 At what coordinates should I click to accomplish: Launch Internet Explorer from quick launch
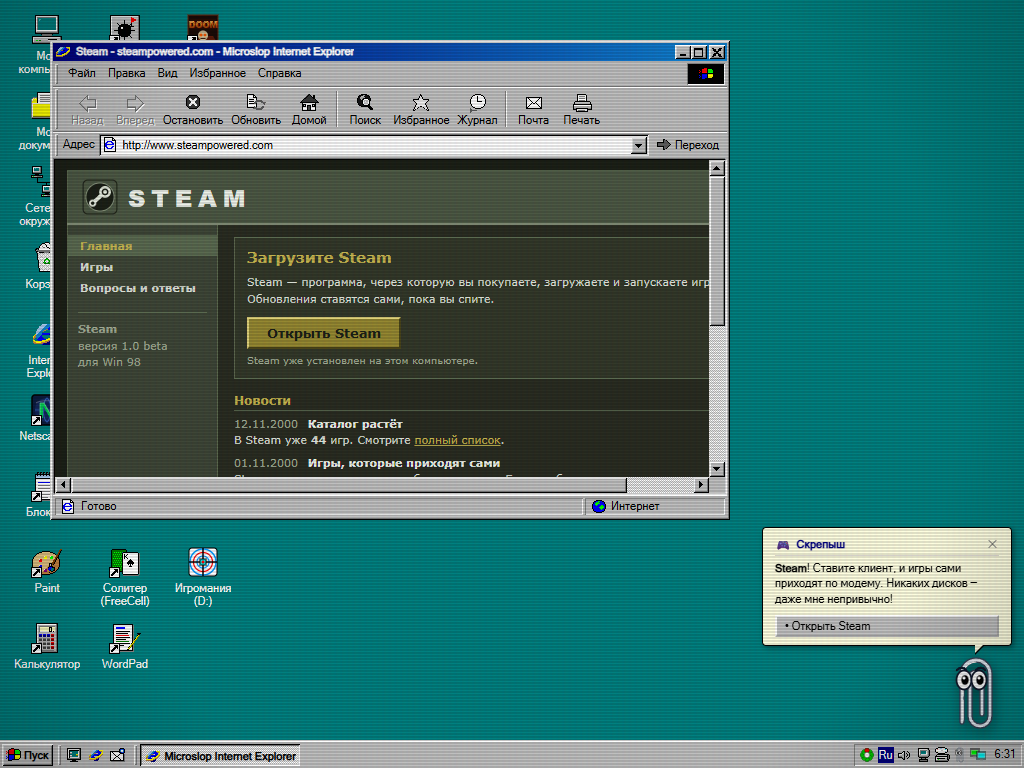96,756
